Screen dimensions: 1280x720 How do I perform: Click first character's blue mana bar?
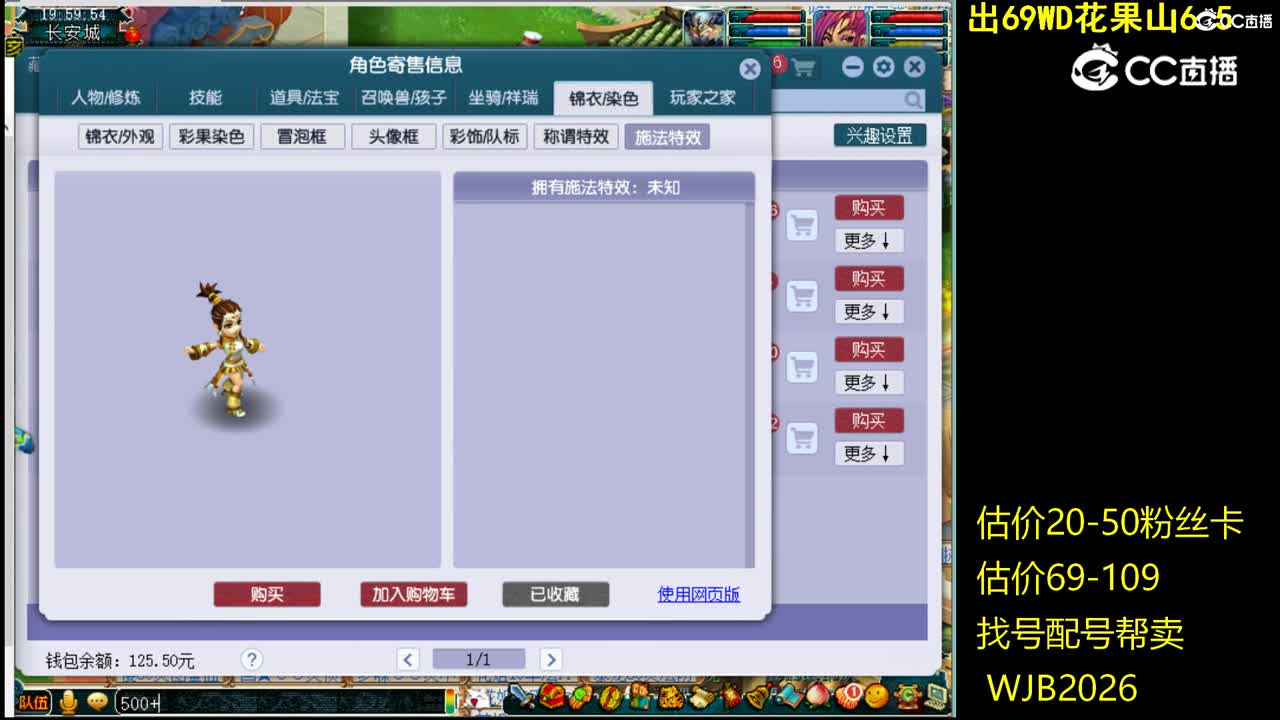tap(767, 30)
